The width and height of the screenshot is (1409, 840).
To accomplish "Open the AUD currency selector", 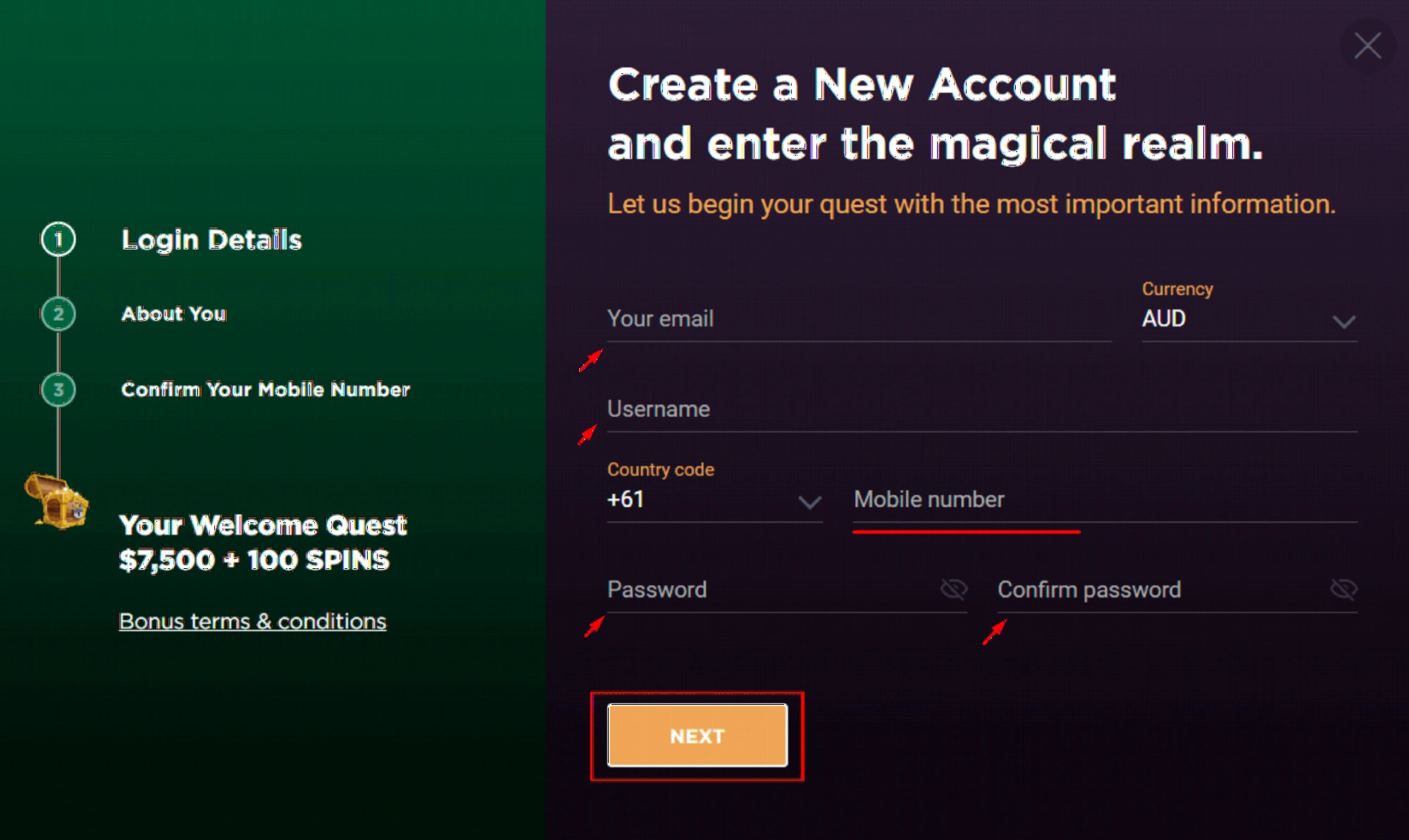I will tap(1247, 319).
